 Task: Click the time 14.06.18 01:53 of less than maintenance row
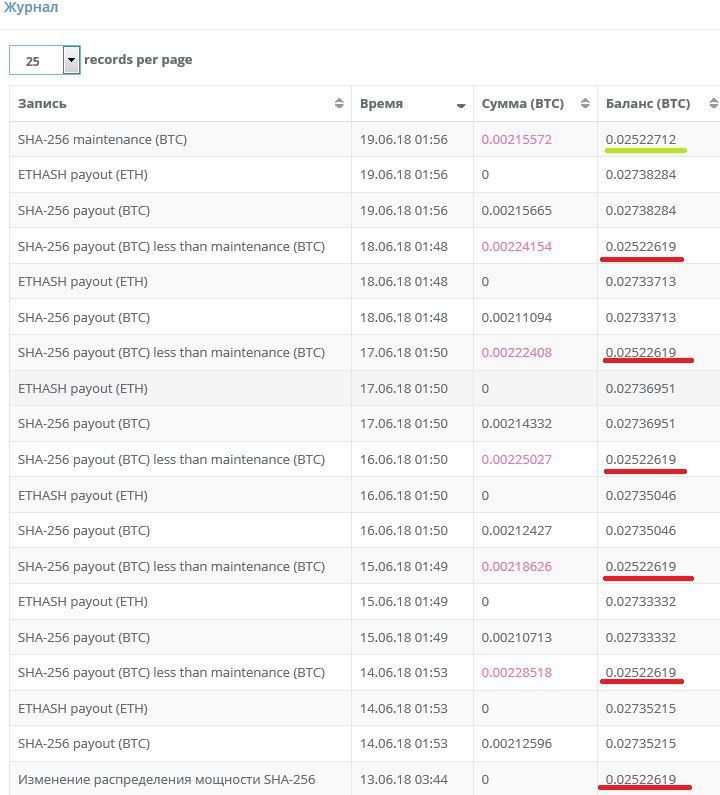coord(404,672)
